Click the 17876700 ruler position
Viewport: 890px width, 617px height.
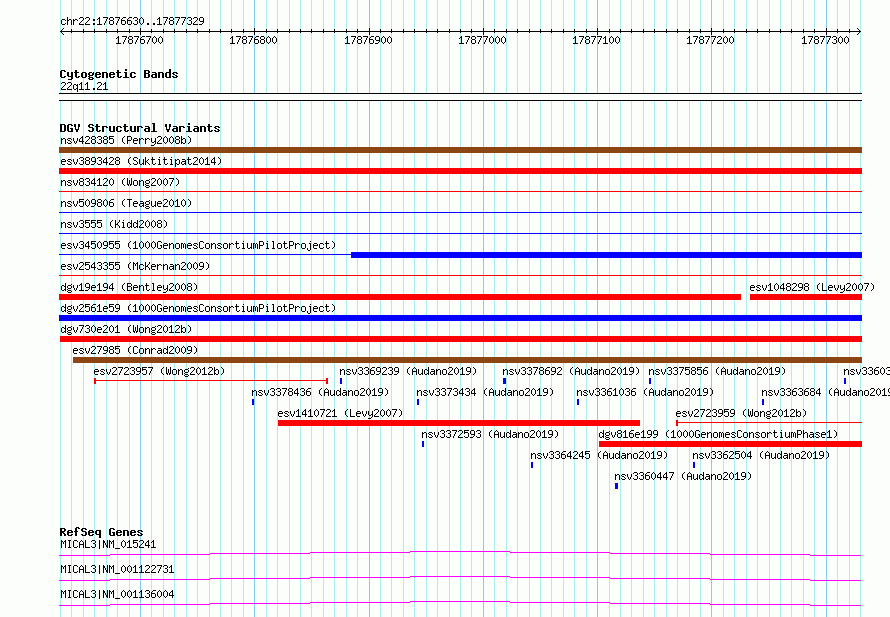139,40
